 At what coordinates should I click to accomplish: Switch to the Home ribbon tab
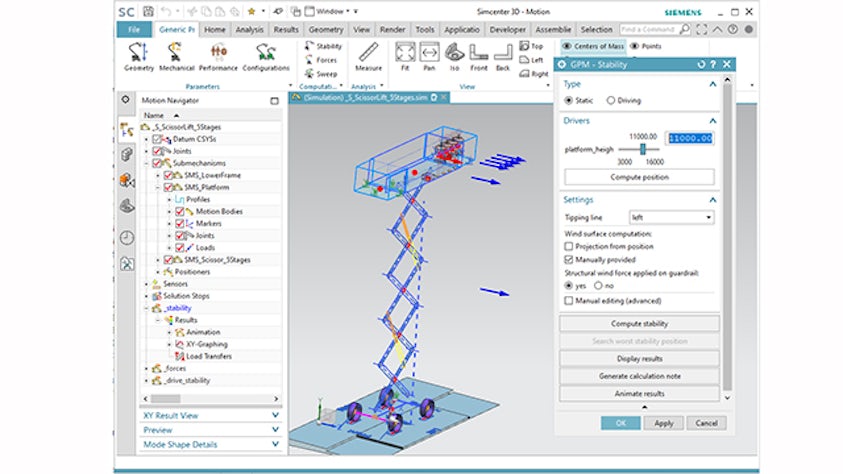[x=215, y=30]
